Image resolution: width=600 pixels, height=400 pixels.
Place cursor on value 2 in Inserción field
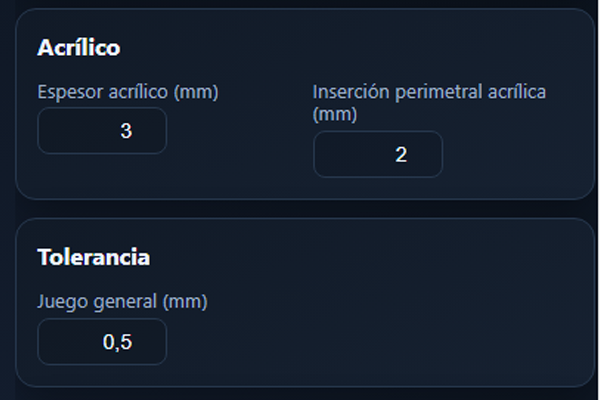point(401,155)
